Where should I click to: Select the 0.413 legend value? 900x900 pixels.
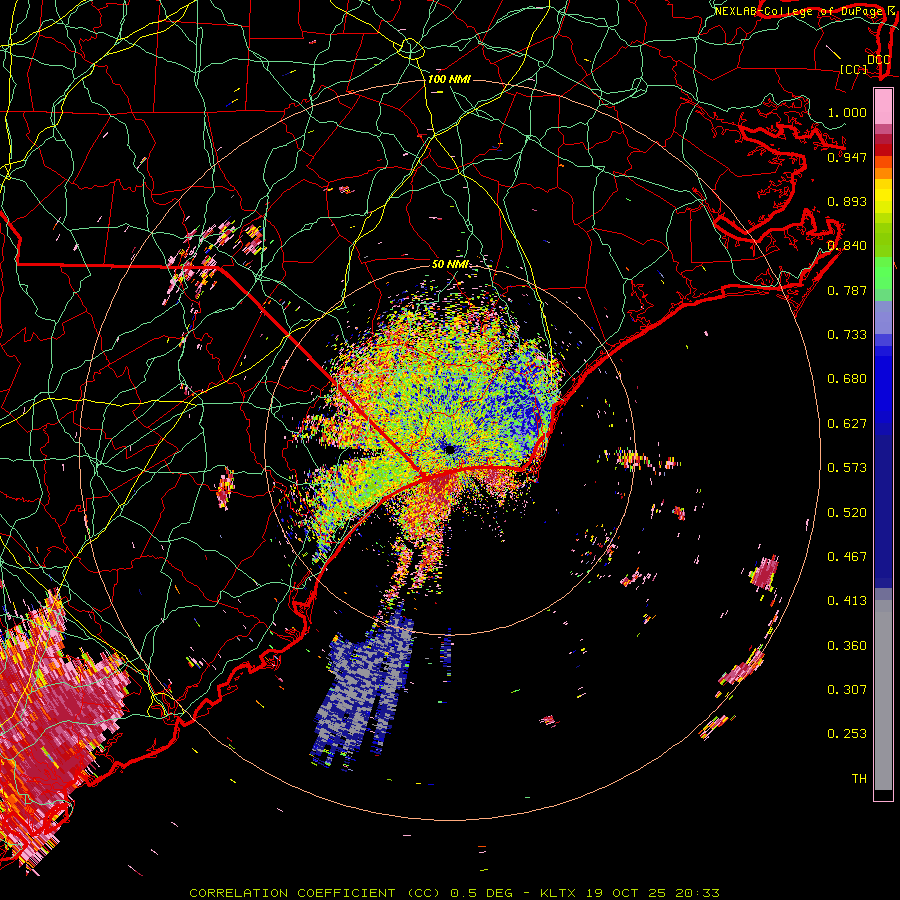click(847, 601)
